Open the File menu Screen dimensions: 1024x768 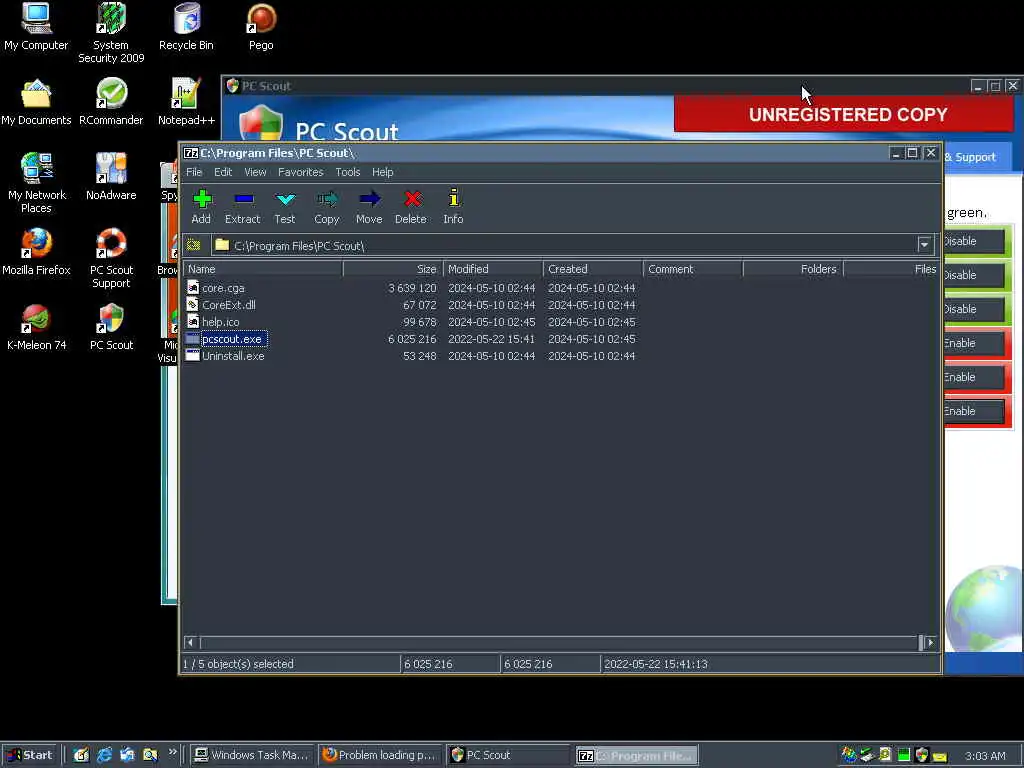(194, 172)
